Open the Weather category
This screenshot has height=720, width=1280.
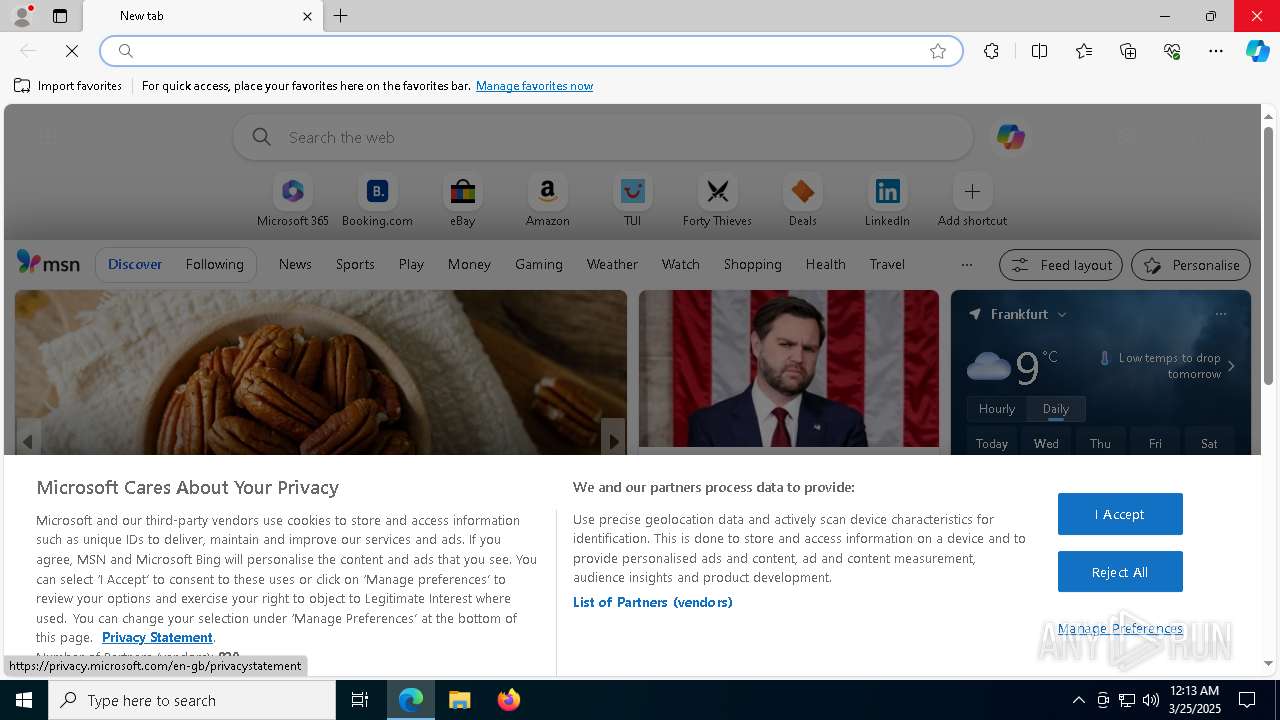click(612, 264)
